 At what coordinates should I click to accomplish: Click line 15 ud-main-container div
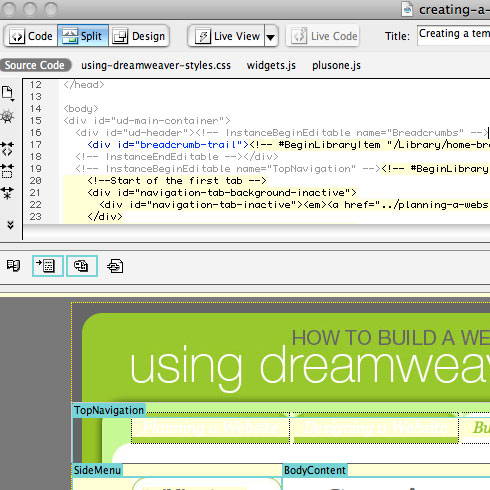pos(147,121)
